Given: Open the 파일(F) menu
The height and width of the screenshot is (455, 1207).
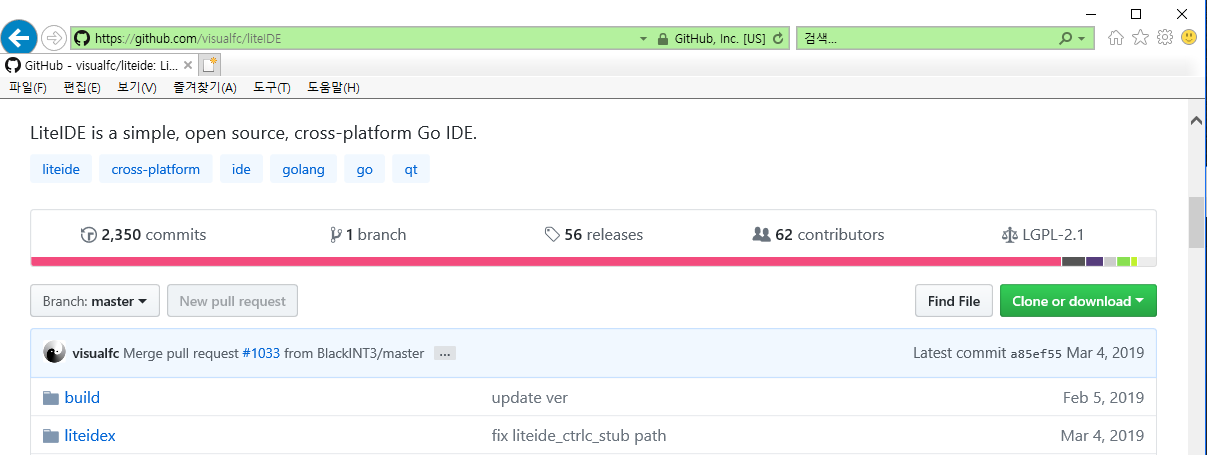Looking at the screenshot, I should point(28,88).
